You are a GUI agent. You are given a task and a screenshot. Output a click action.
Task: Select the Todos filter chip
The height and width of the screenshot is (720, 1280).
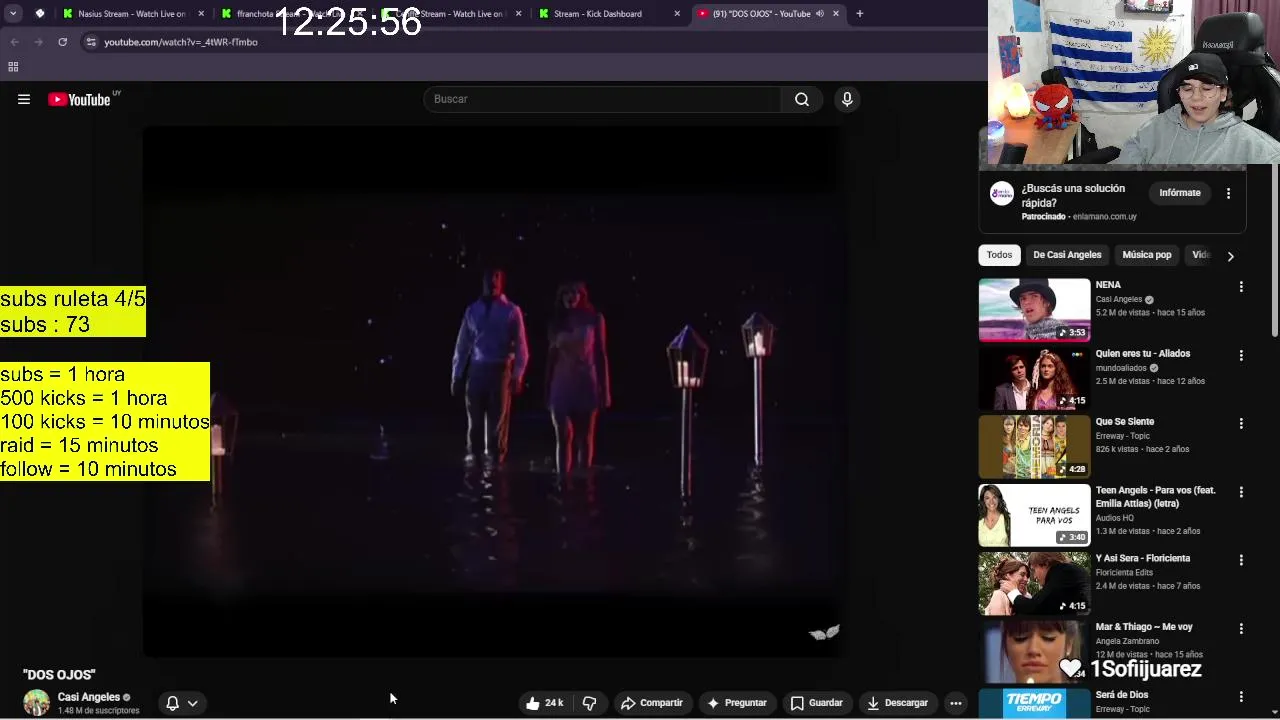pos(1000,255)
